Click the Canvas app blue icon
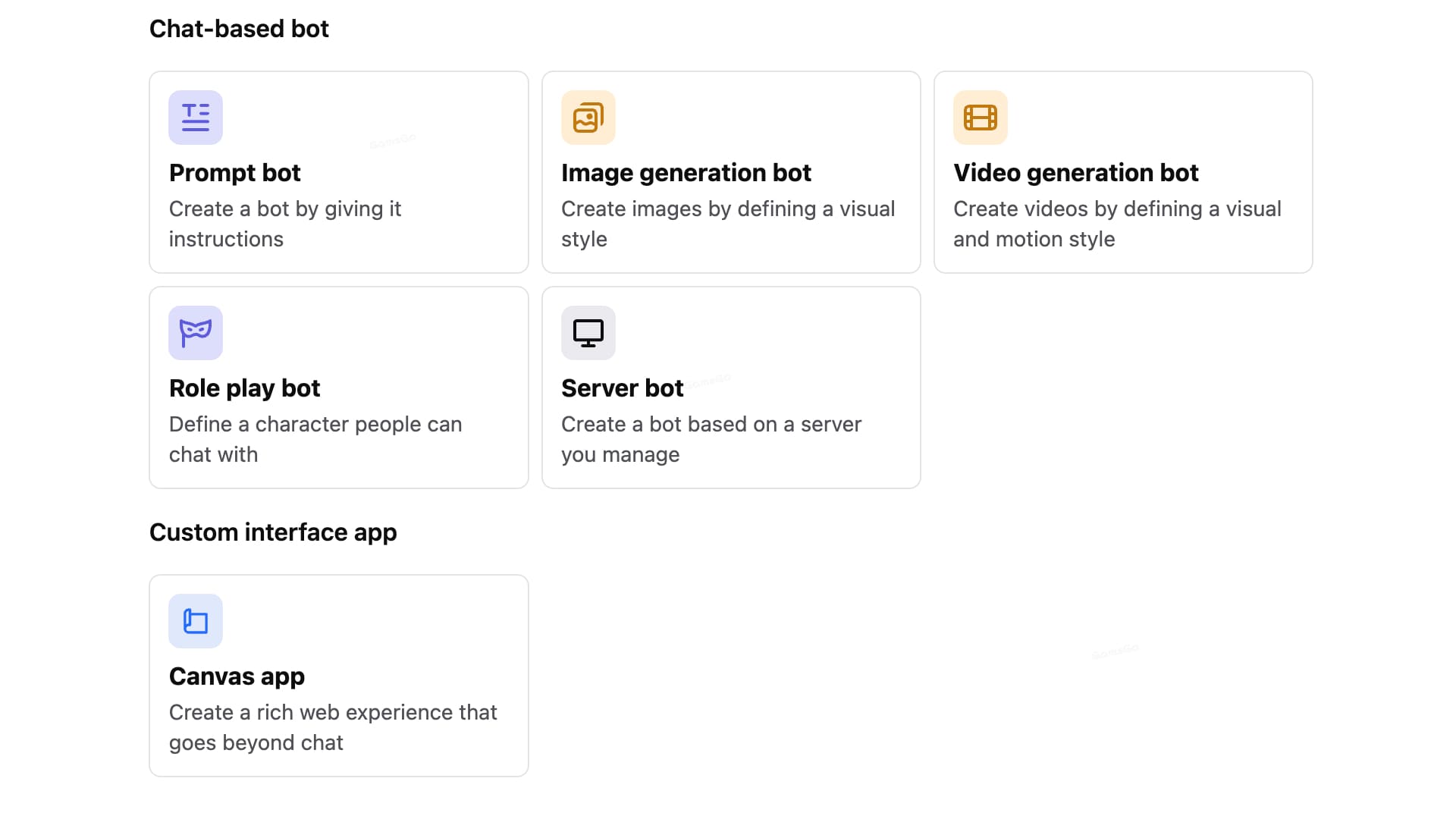Image resolution: width=1456 pixels, height=819 pixels. [x=196, y=621]
